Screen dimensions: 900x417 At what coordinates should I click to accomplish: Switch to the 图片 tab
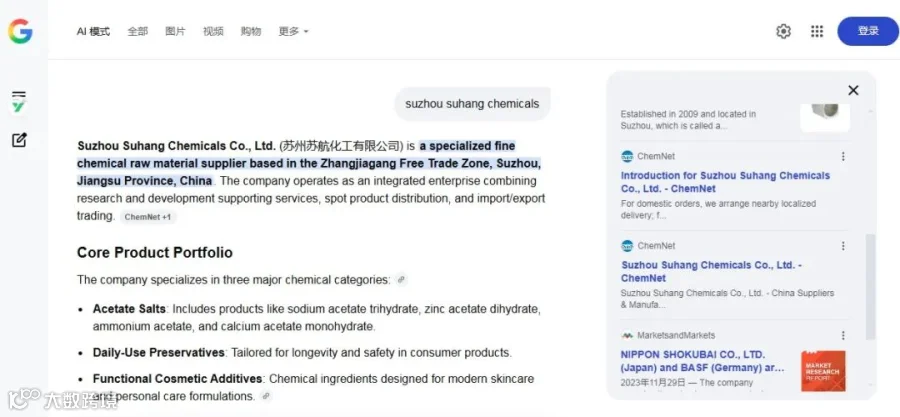coord(175,31)
